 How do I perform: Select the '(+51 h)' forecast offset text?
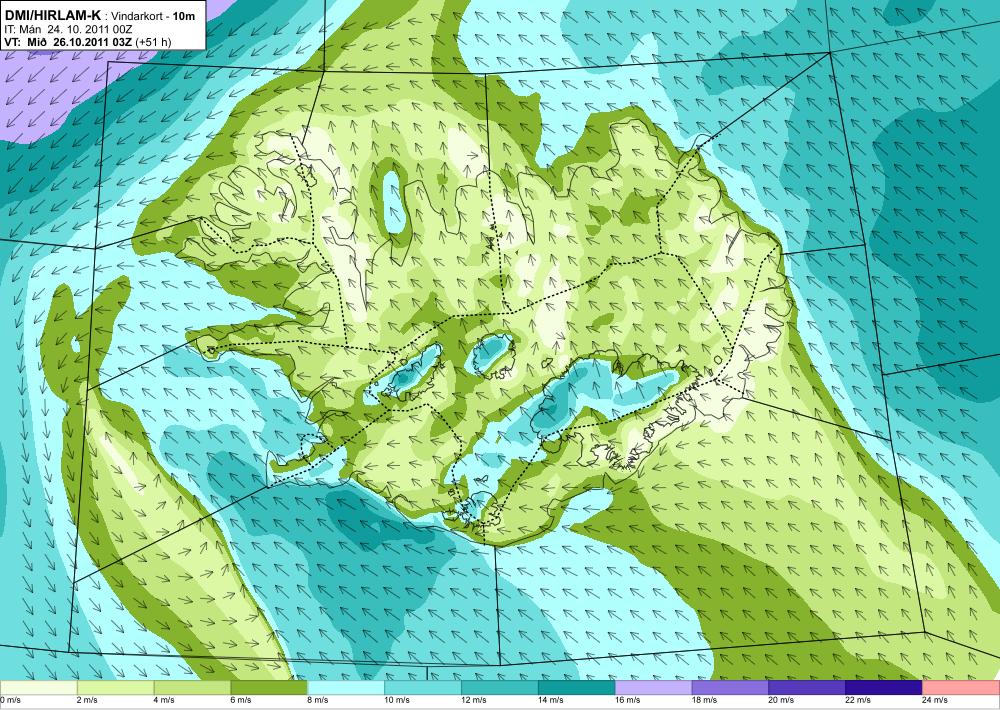coord(153,43)
